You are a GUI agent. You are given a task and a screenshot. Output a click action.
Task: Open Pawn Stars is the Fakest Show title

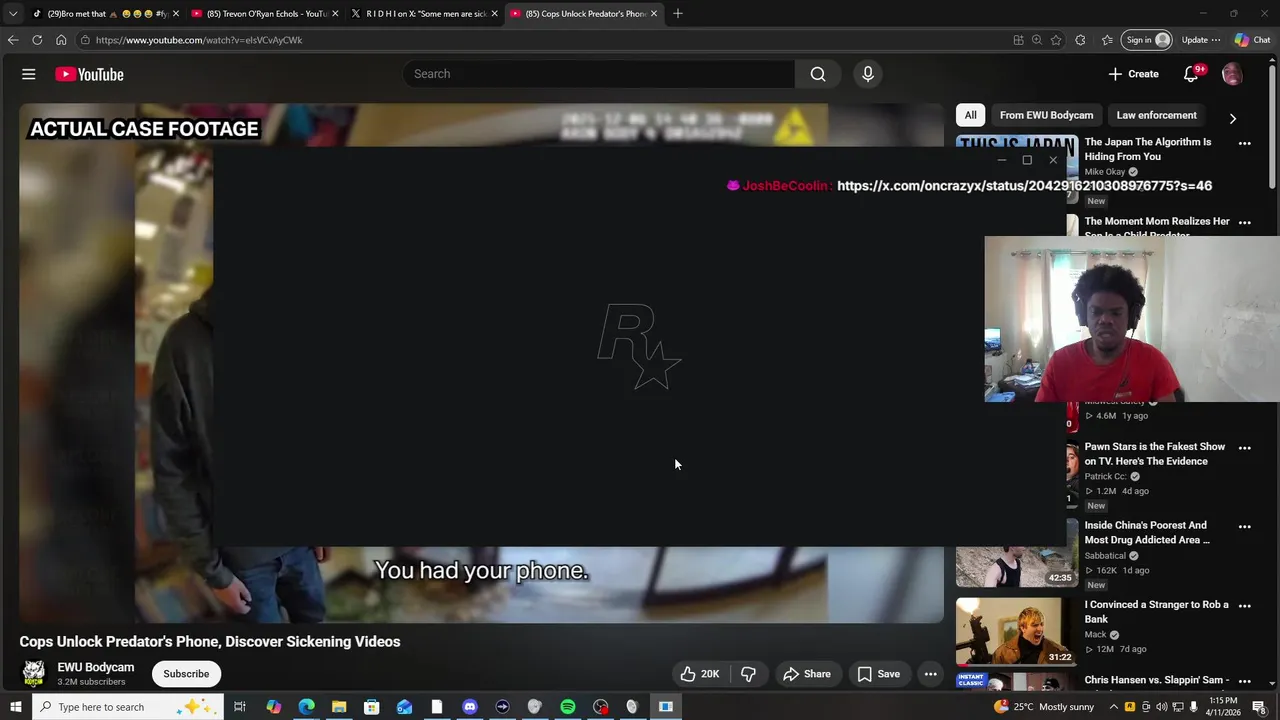coord(1155,454)
